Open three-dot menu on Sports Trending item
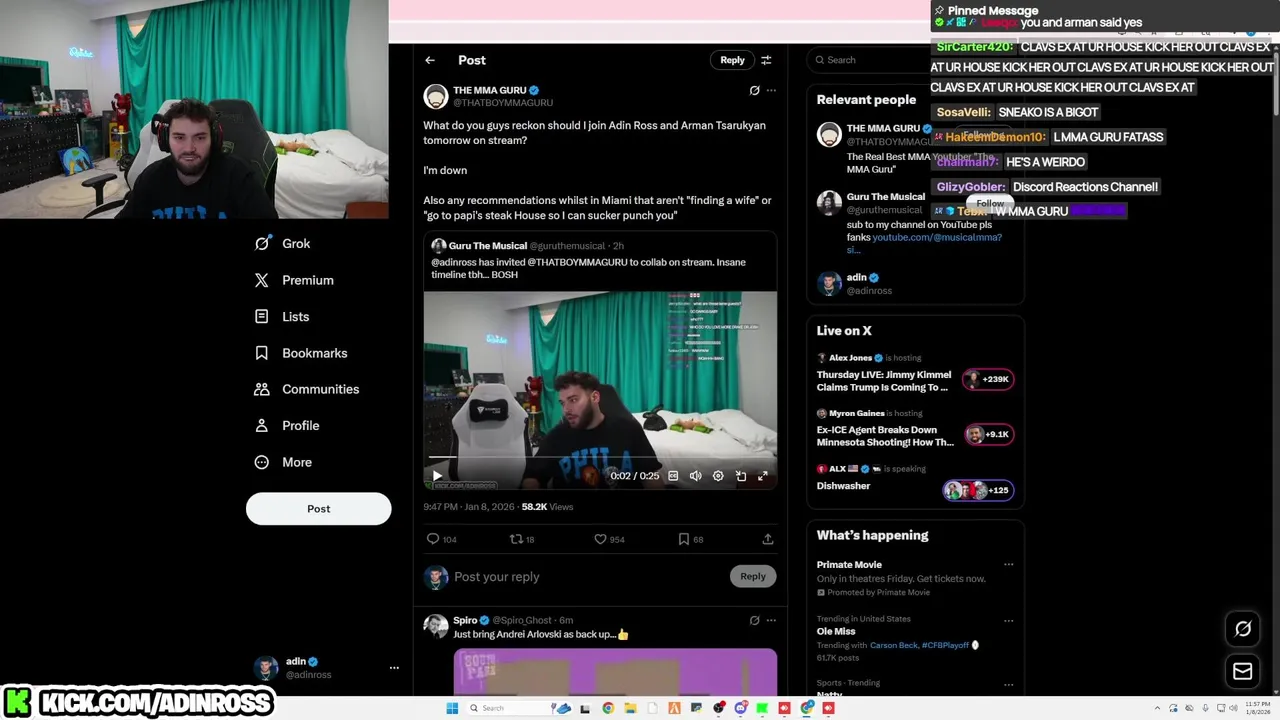Screen dimensions: 1280x720 (x=1008, y=684)
